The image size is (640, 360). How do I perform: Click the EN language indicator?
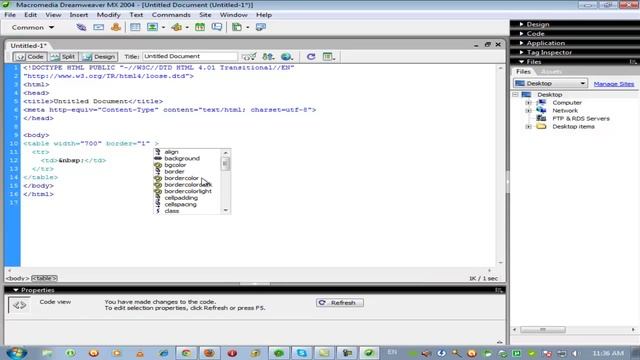pos(392,352)
